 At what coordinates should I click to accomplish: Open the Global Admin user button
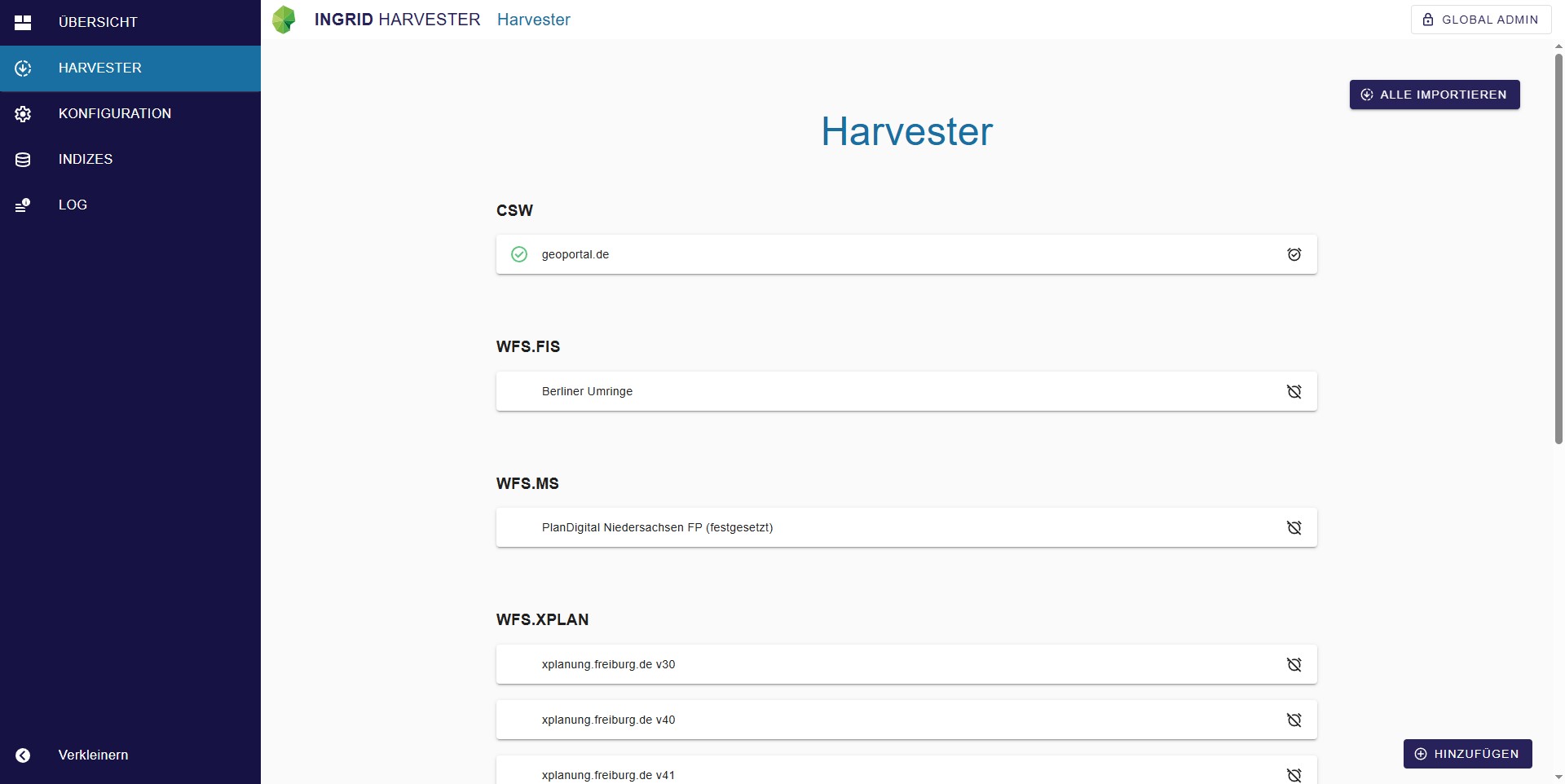[x=1480, y=20]
